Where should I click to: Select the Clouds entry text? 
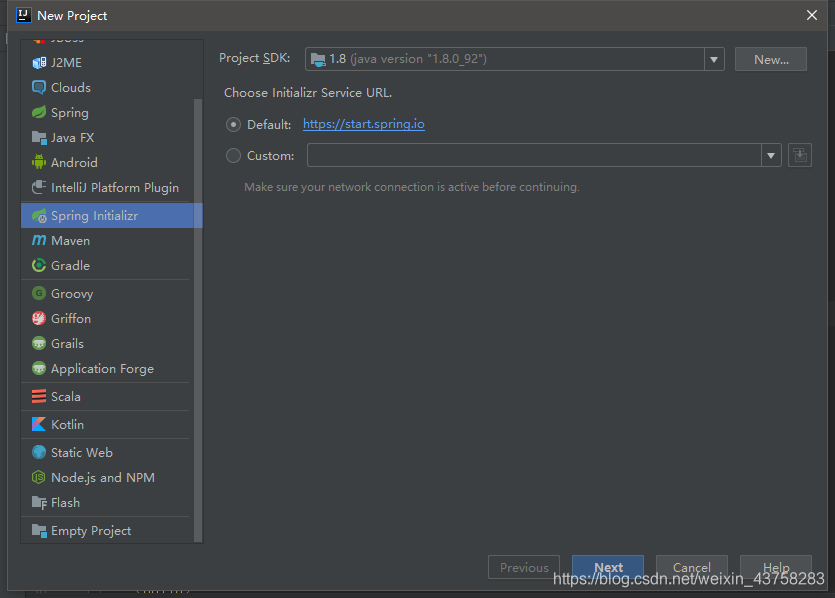71,88
